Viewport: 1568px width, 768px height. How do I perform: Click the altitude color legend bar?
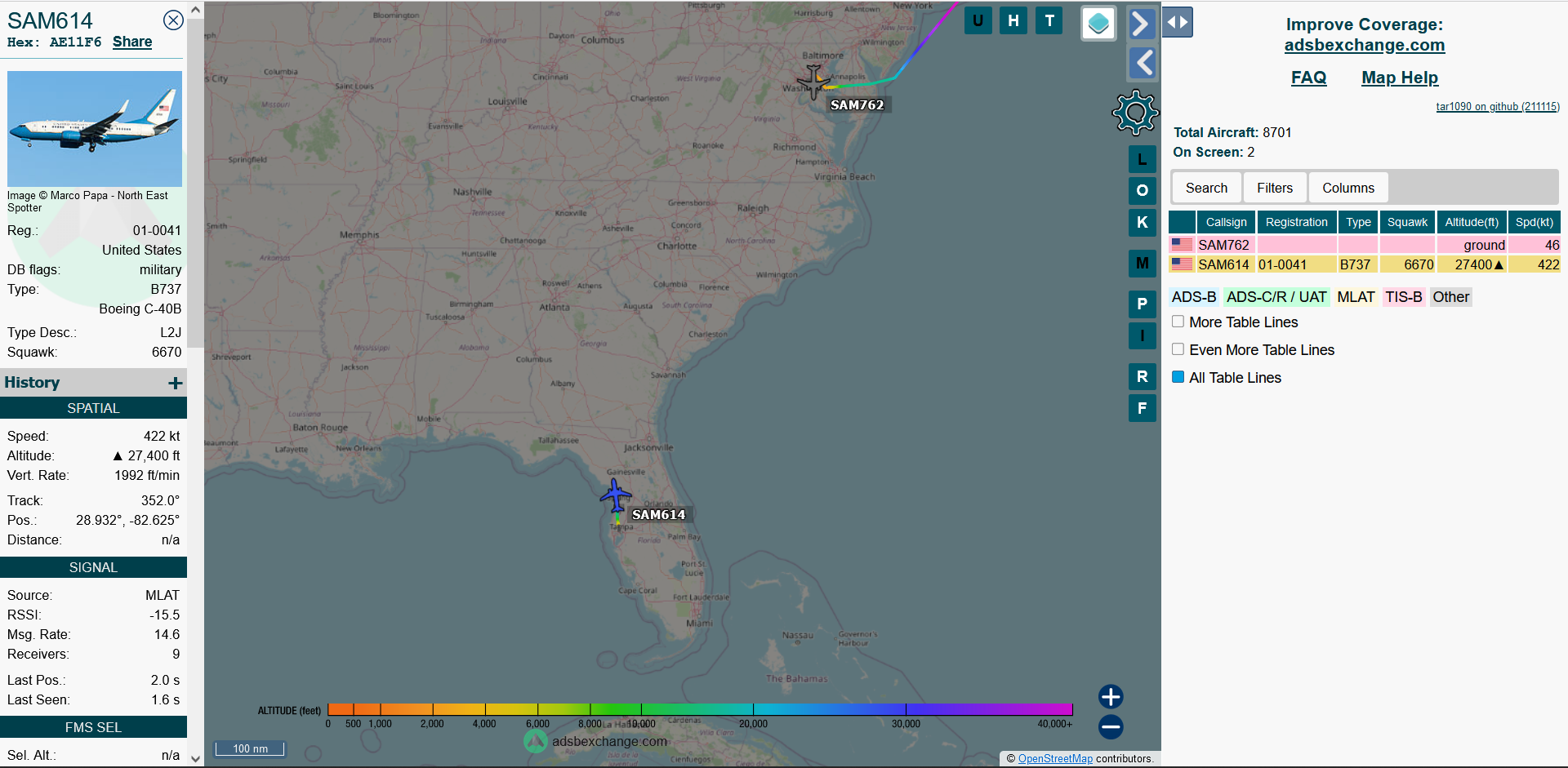point(700,709)
